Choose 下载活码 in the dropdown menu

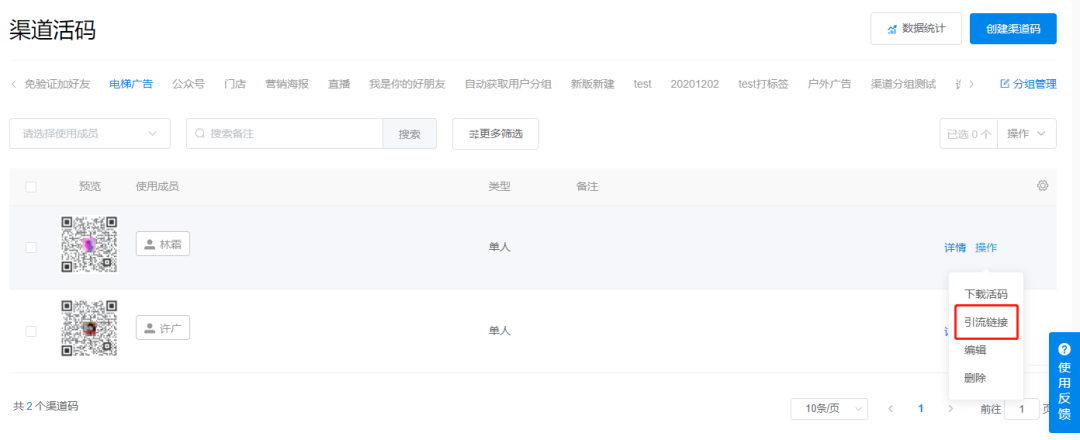point(985,294)
